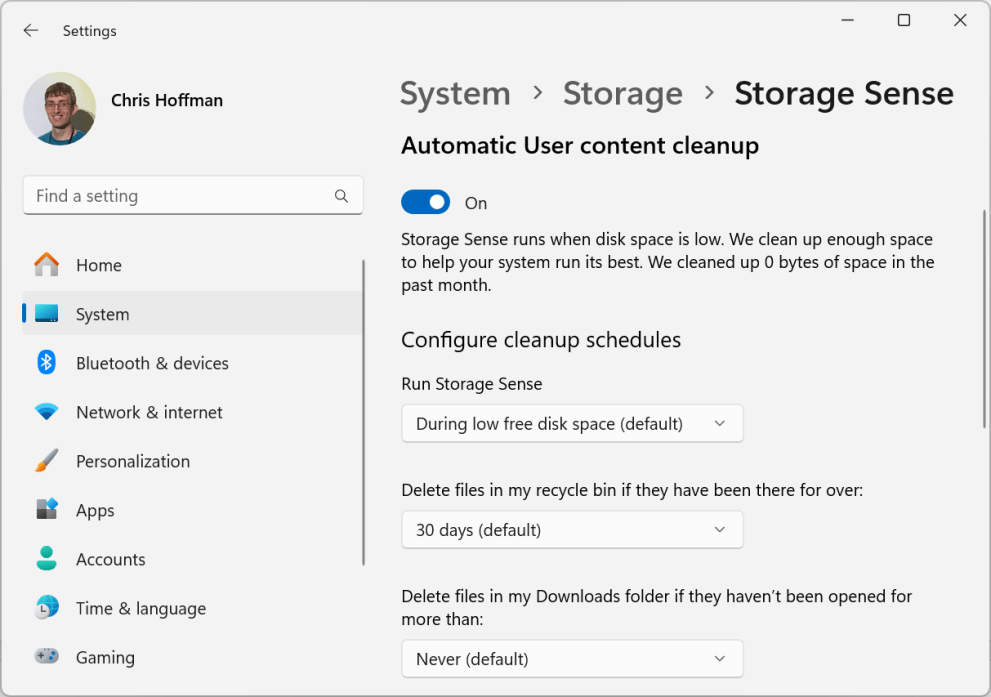Minimize the Settings window
991x697 pixels.
pyautogui.click(x=848, y=20)
